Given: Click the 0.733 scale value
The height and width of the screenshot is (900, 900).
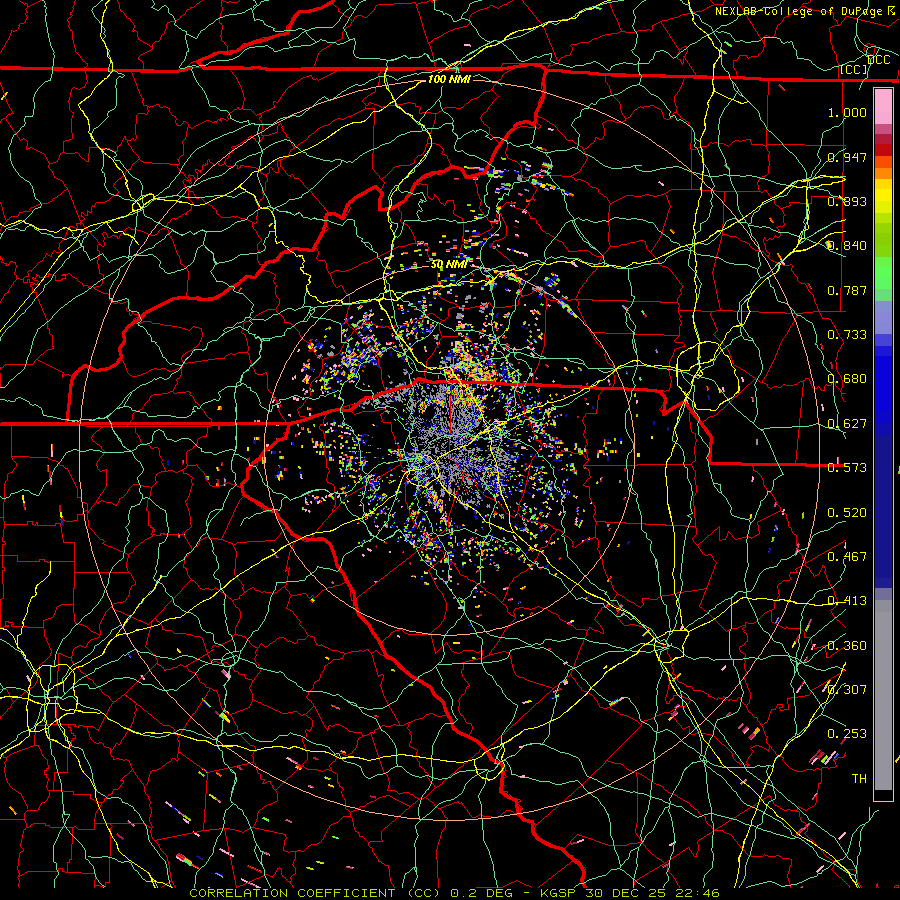Looking at the screenshot, I should [847, 334].
